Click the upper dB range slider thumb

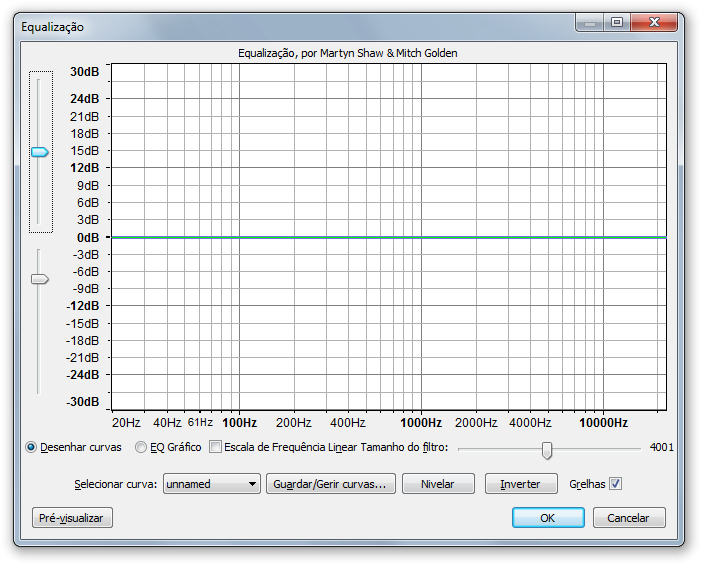[x=39, y=152]
